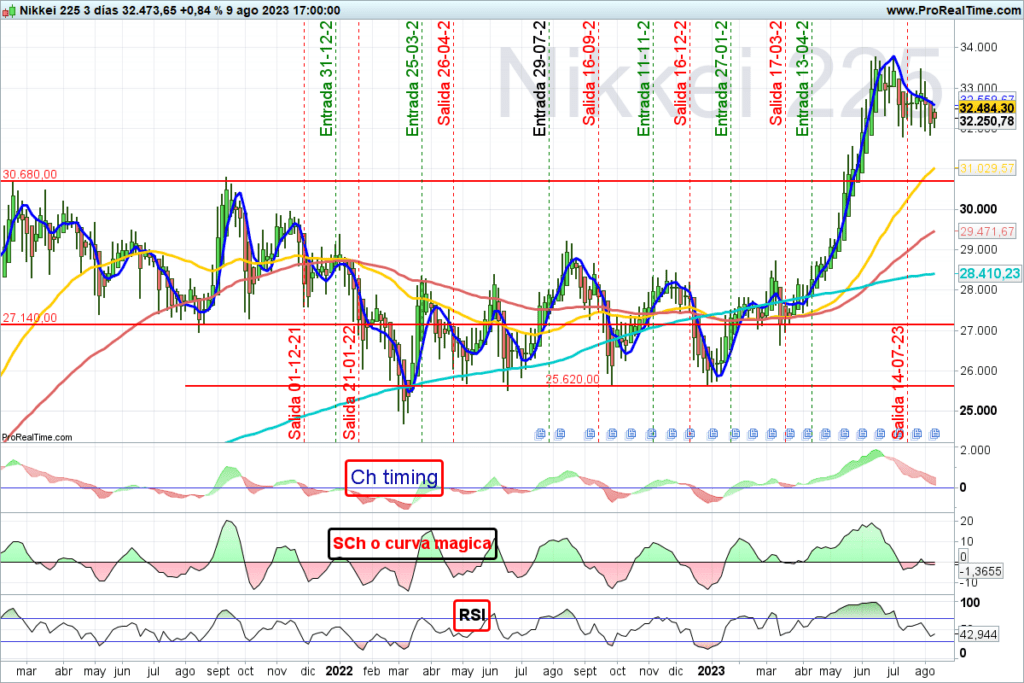This screenshot has width=1024, height=683.
Task: Select the 'Salida 17-03-2' vertical label
Action: (x=776, y=73)
